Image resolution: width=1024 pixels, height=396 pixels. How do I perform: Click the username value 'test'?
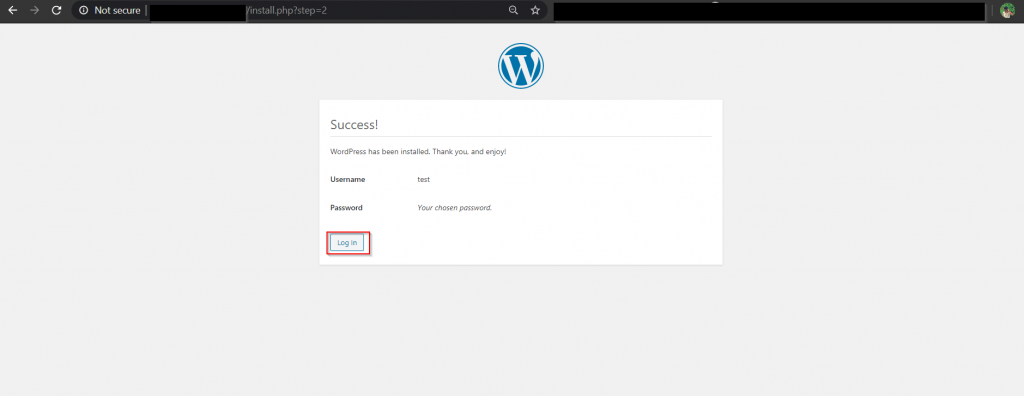[423, 179]
